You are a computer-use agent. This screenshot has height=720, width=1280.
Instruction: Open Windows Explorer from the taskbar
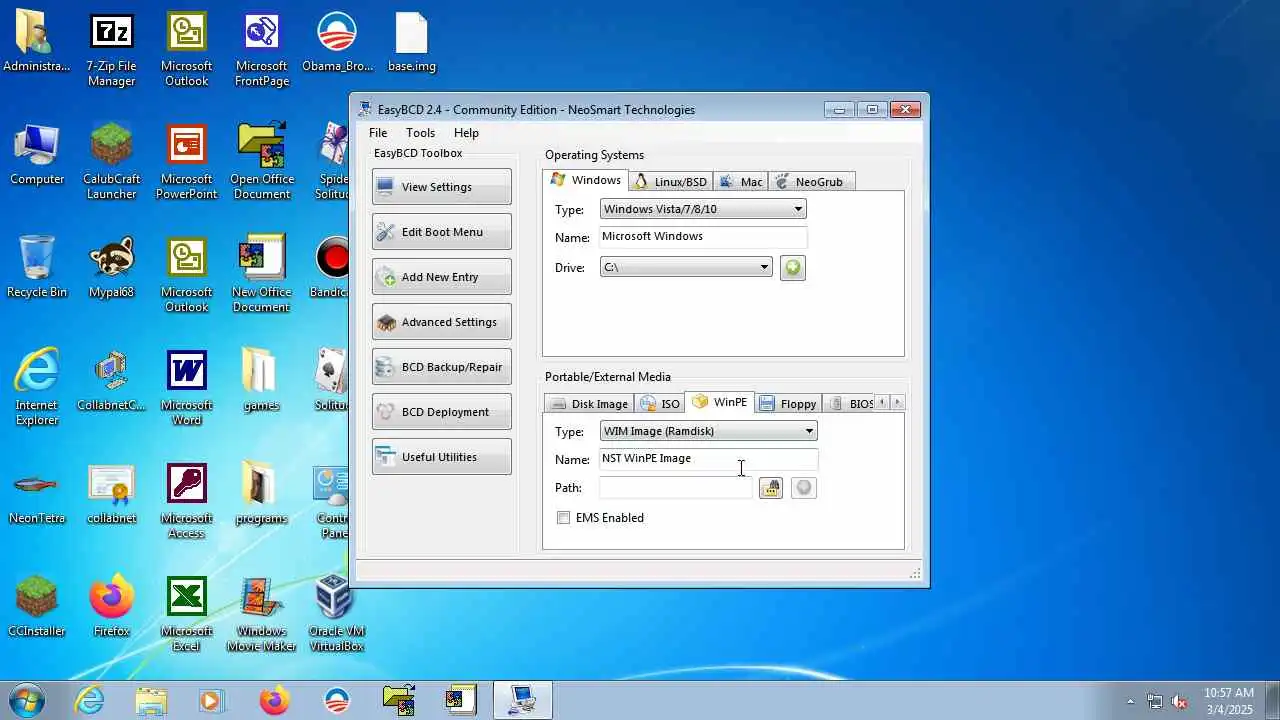click(151, 701)
